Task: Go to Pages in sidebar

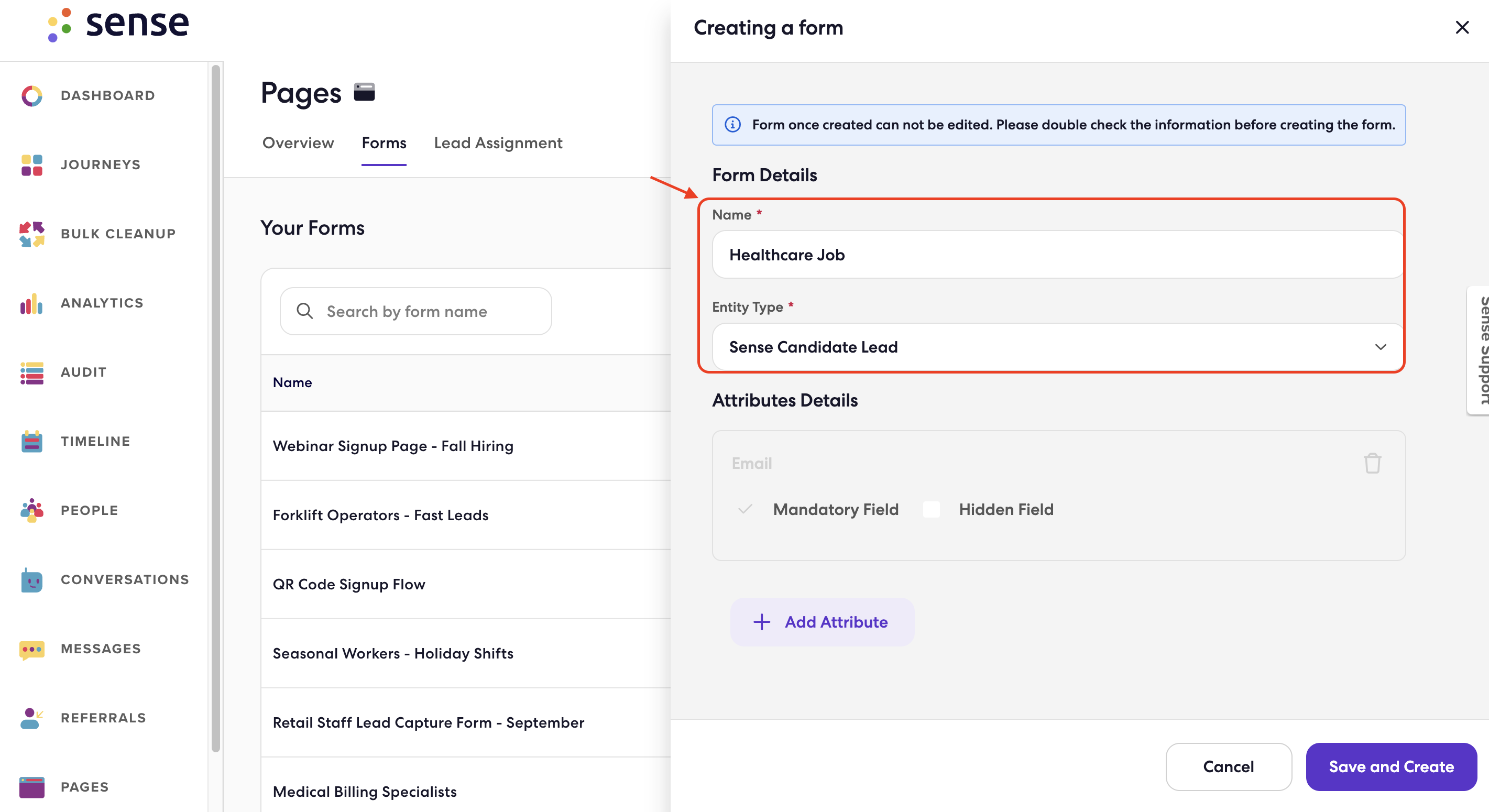Action: point(85,787)
